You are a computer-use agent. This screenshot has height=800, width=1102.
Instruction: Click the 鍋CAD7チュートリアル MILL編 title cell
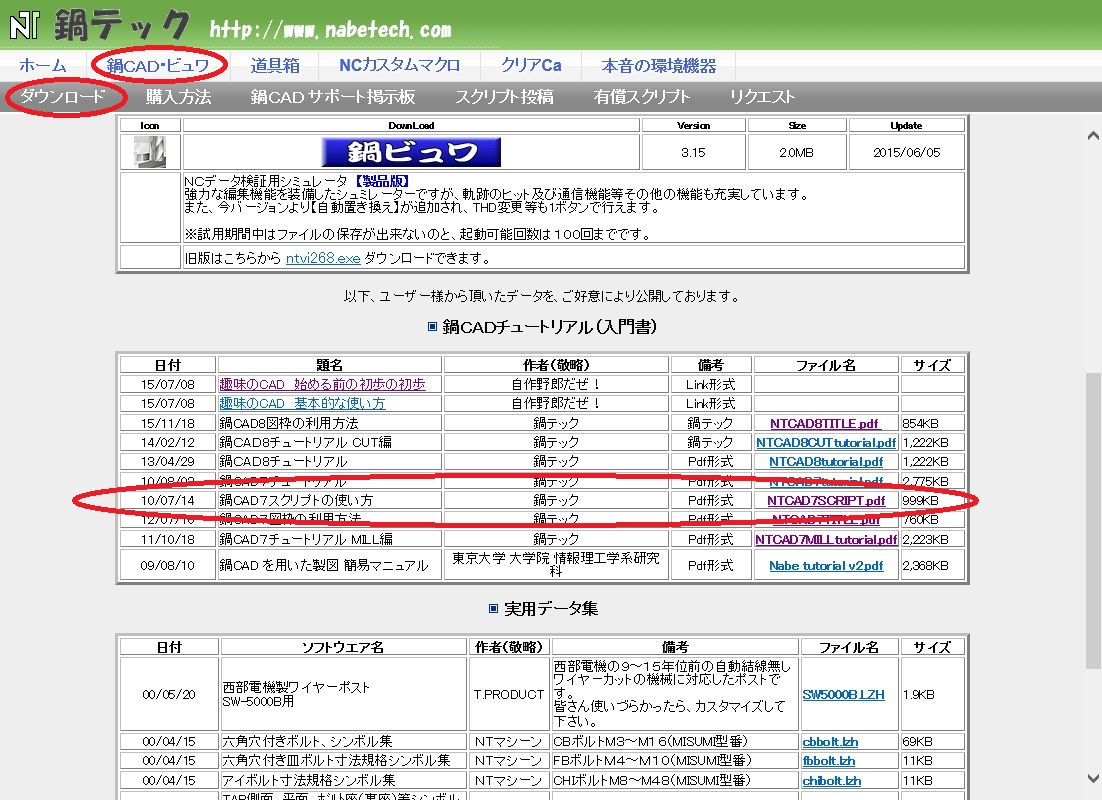[330, 539]
